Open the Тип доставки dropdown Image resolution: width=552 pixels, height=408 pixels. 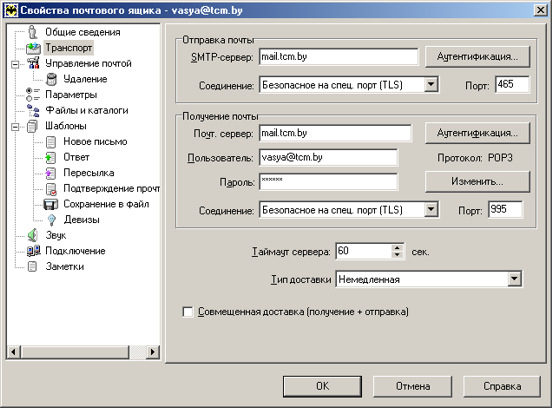514,279
